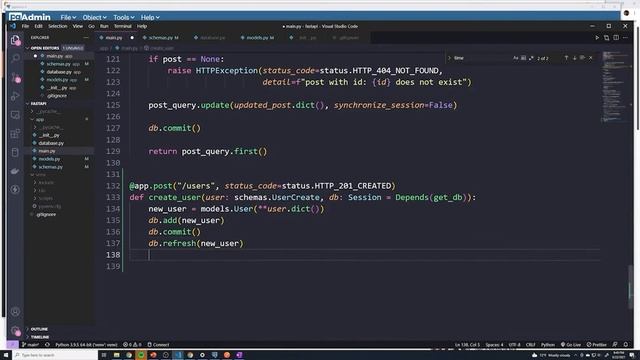Change the Python language mode in status bar
Image resolution: width=640 pixels, height=360 pixels.
coord(548,345)
